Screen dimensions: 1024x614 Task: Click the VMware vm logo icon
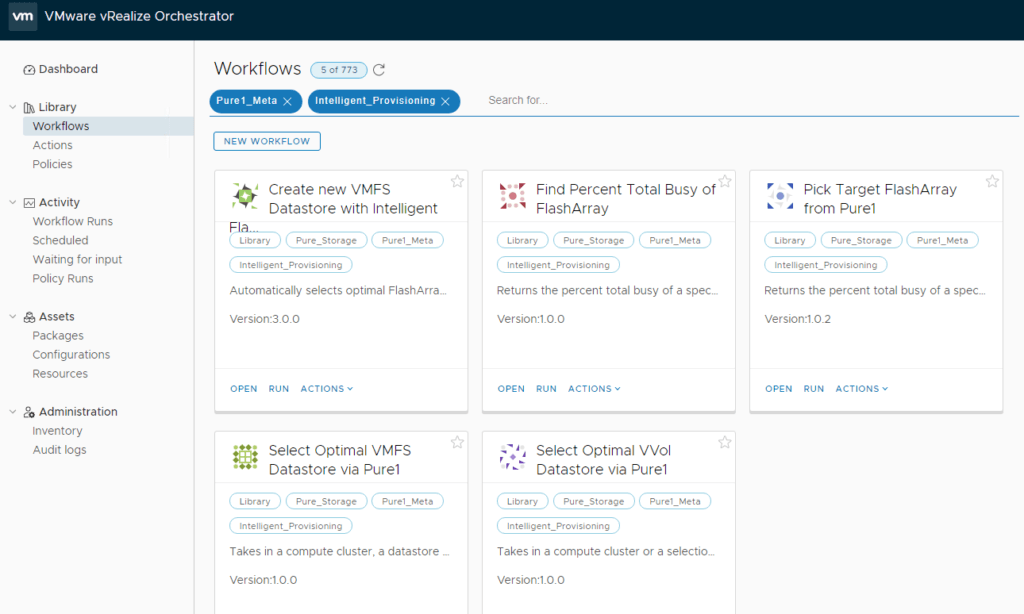[23, 16]
